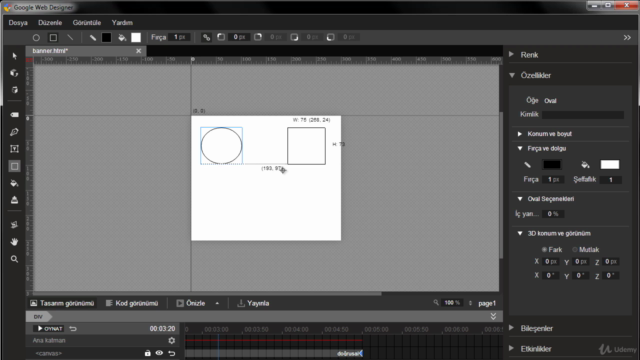640x360 pixels.
Task: Select the Tag tool
Action: point(14,115)
